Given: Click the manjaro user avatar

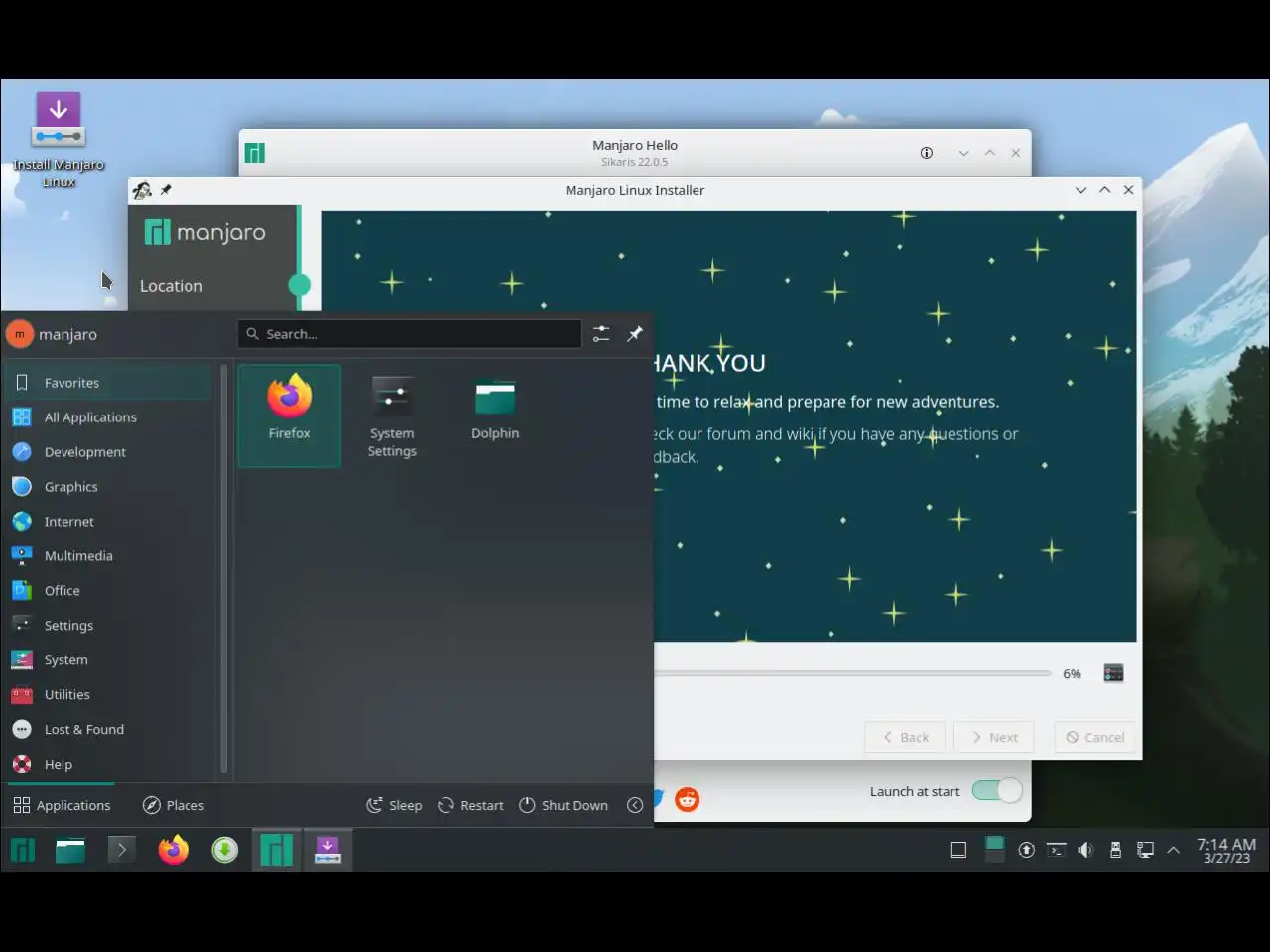Looking at the screenshot, I should click(20, 334).
